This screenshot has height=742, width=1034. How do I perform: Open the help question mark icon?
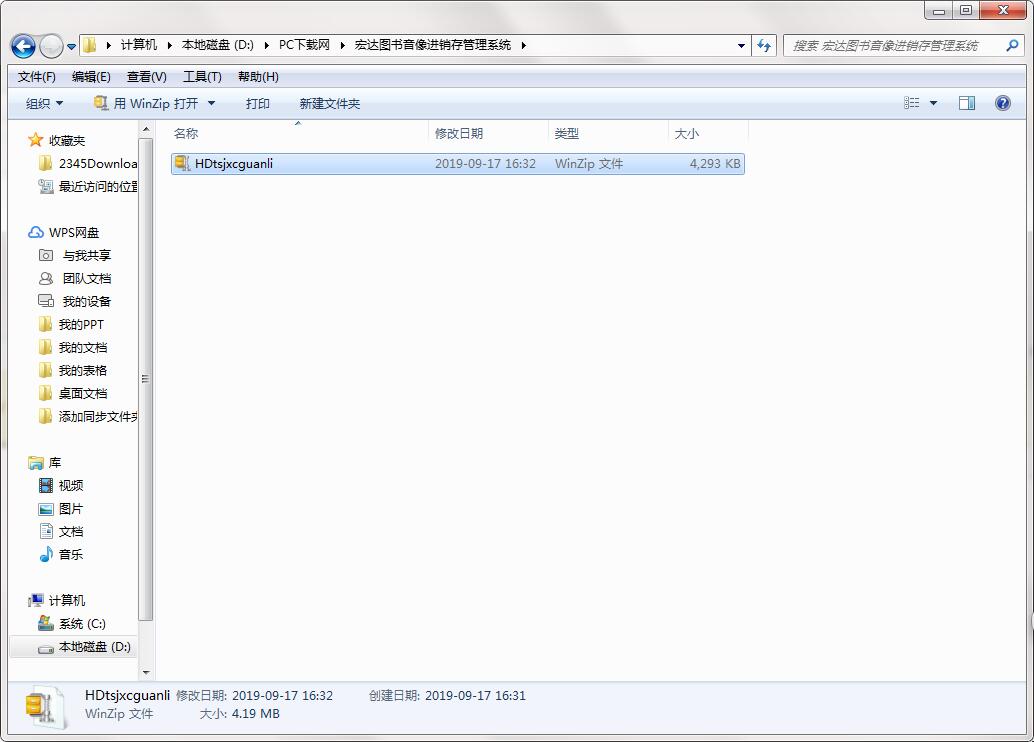(1003, 103)
